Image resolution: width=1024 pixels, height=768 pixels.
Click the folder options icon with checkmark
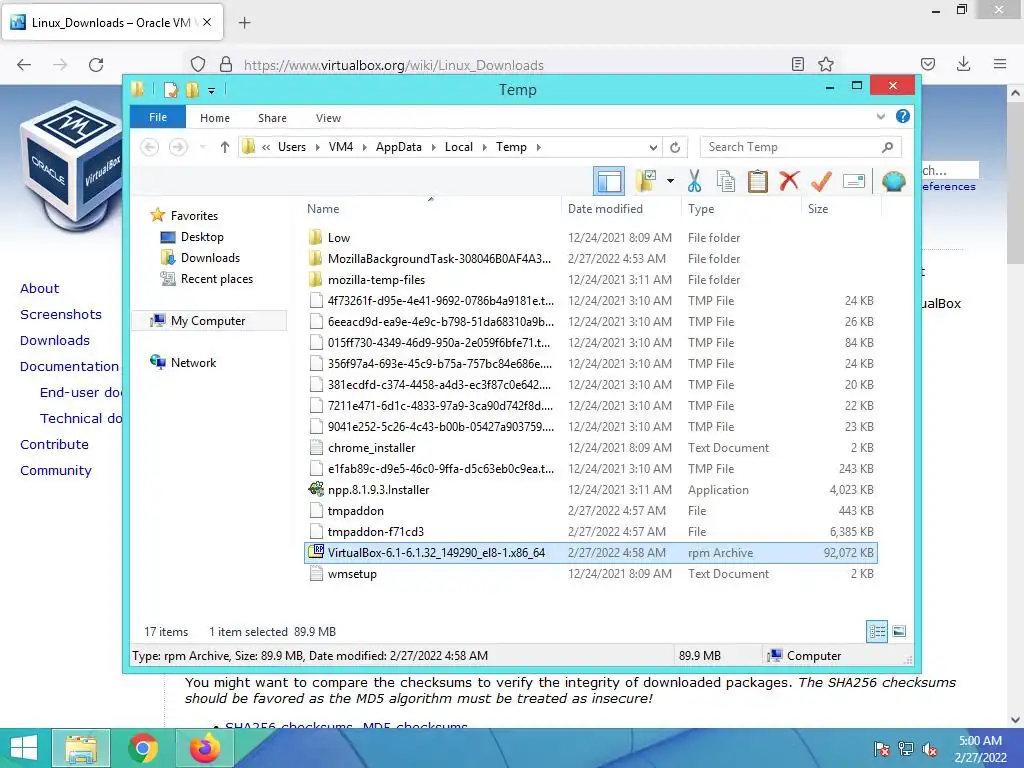645,181
